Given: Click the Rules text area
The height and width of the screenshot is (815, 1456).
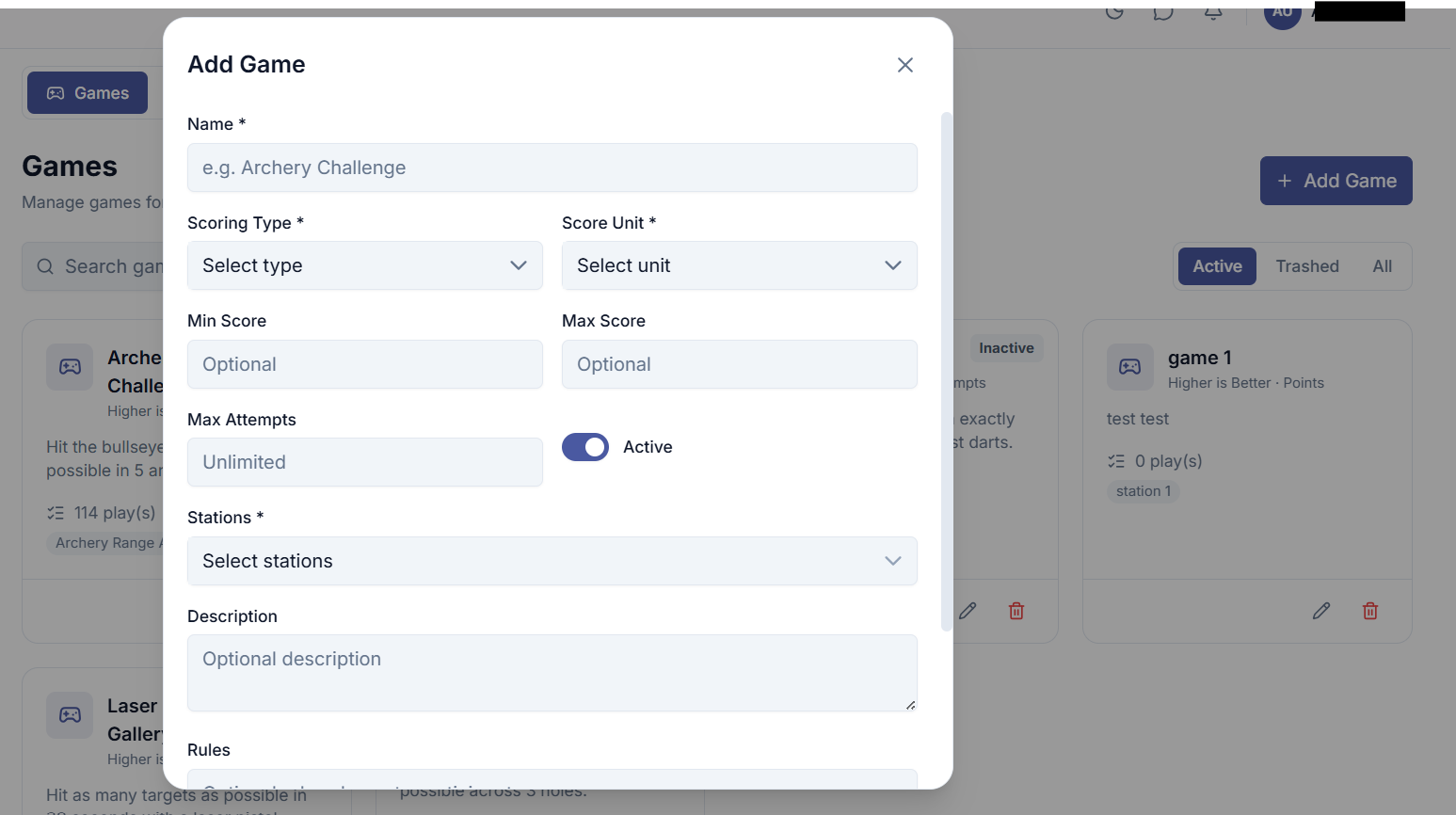Looking at the screenshot, I should pos(552,779).
